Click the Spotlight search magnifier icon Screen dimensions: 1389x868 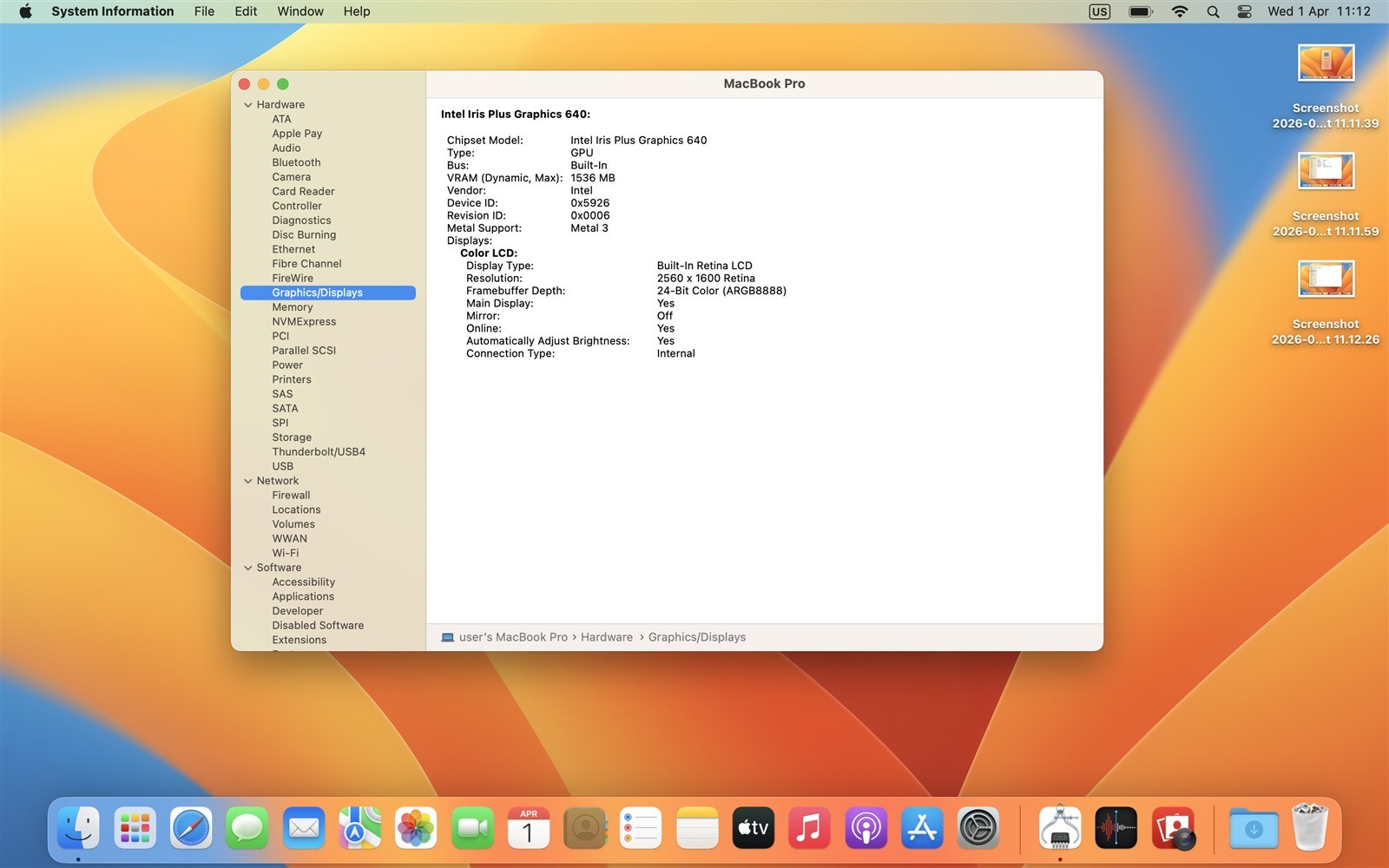(1213, 11)
